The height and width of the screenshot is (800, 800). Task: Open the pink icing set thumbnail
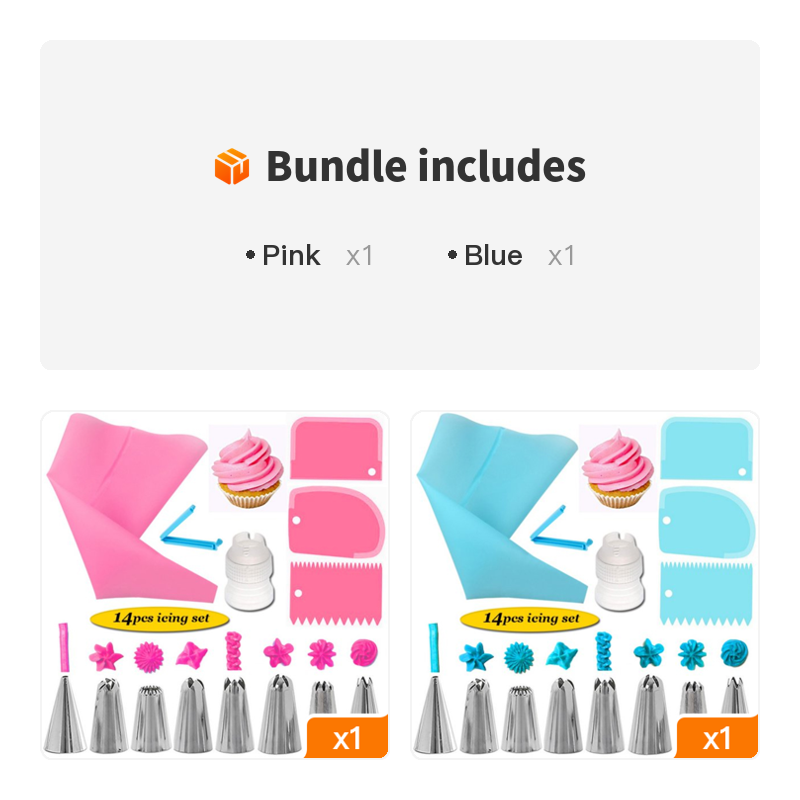tap(215, 585)
